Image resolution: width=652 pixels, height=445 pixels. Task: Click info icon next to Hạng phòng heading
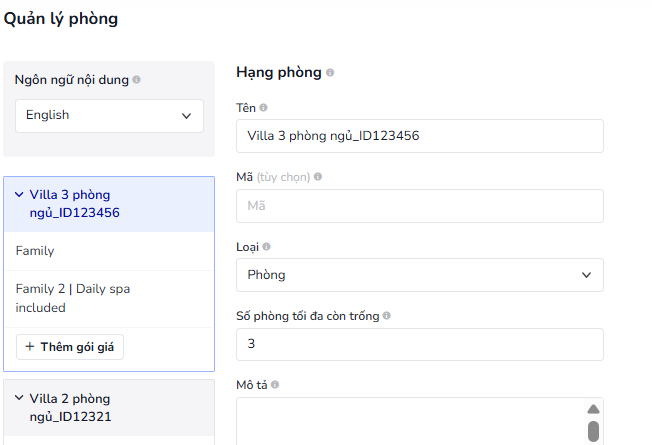pyautogui.click(x=330, y=72)
